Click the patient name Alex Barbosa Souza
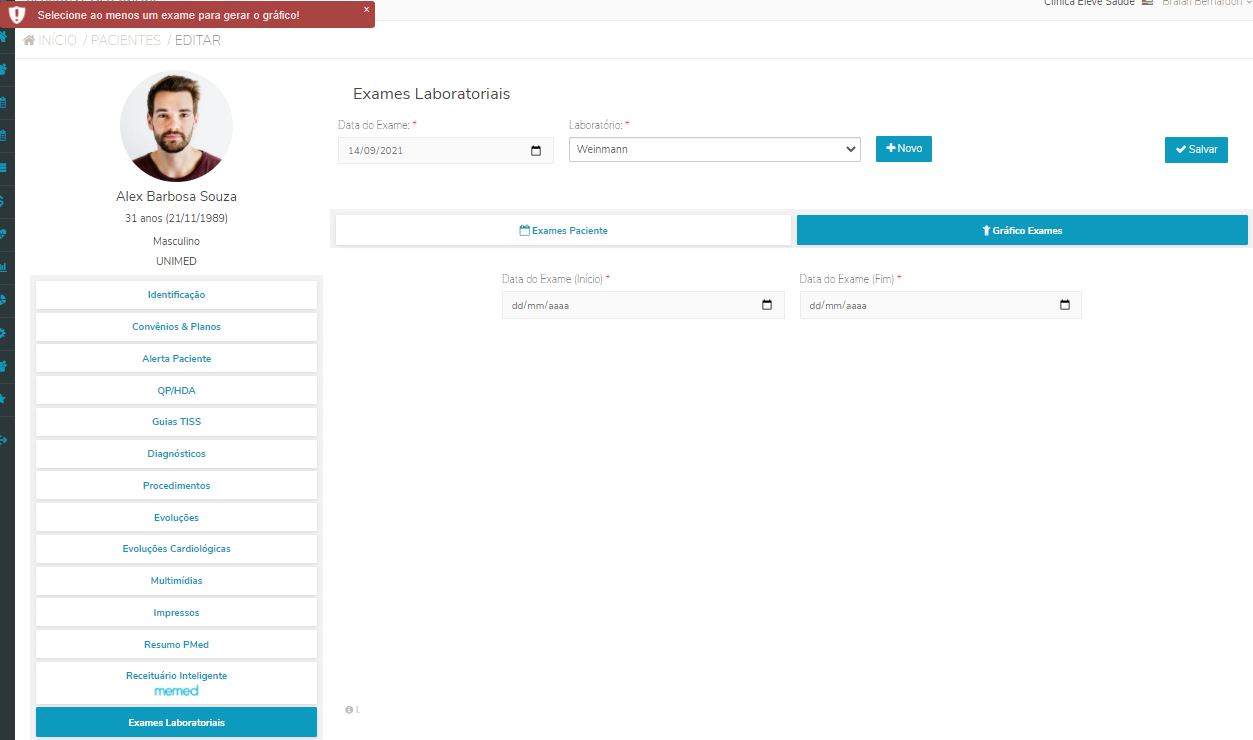 pos(176,196)
